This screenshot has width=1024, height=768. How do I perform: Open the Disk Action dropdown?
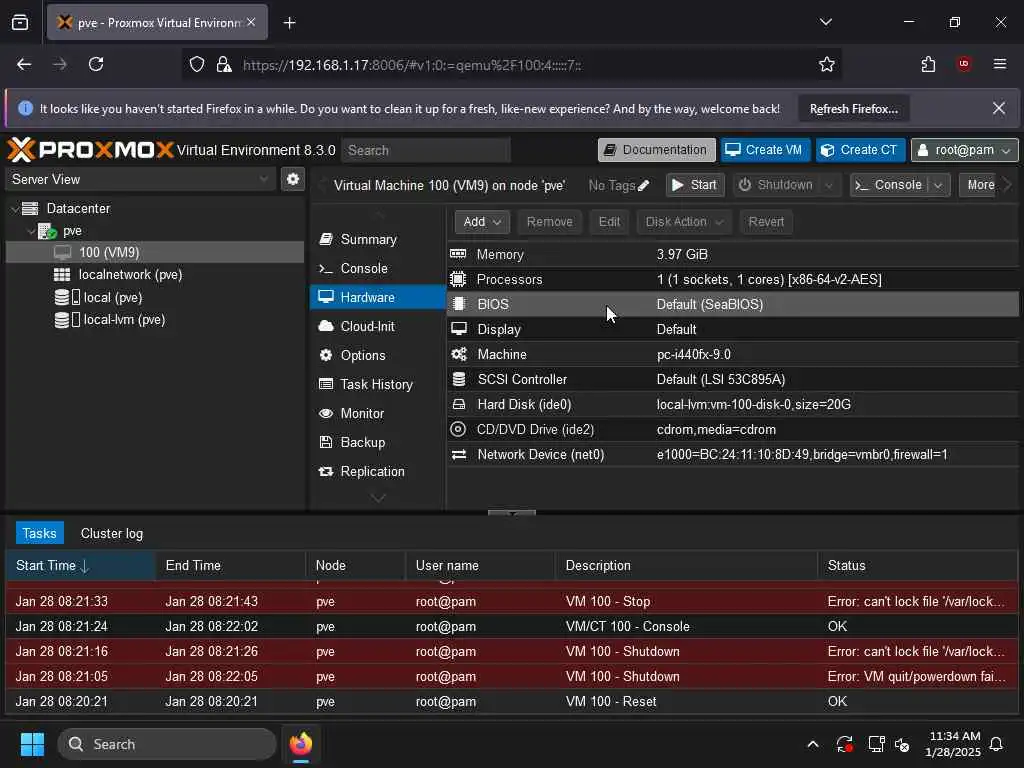pyautogui.click(x=684, y=222)
